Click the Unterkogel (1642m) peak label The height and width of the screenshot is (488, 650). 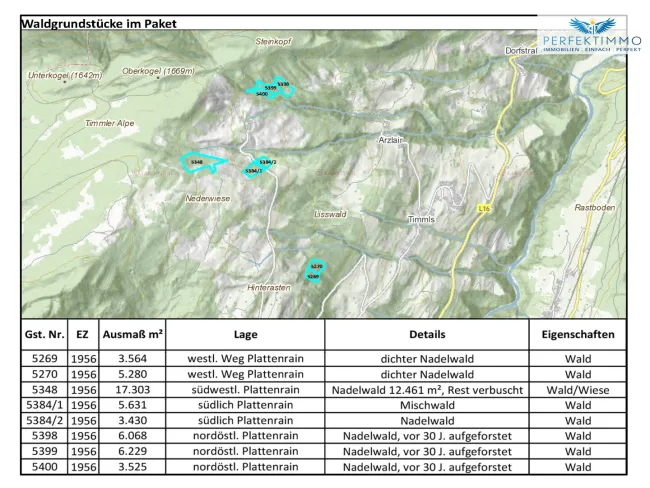point(65,75)
